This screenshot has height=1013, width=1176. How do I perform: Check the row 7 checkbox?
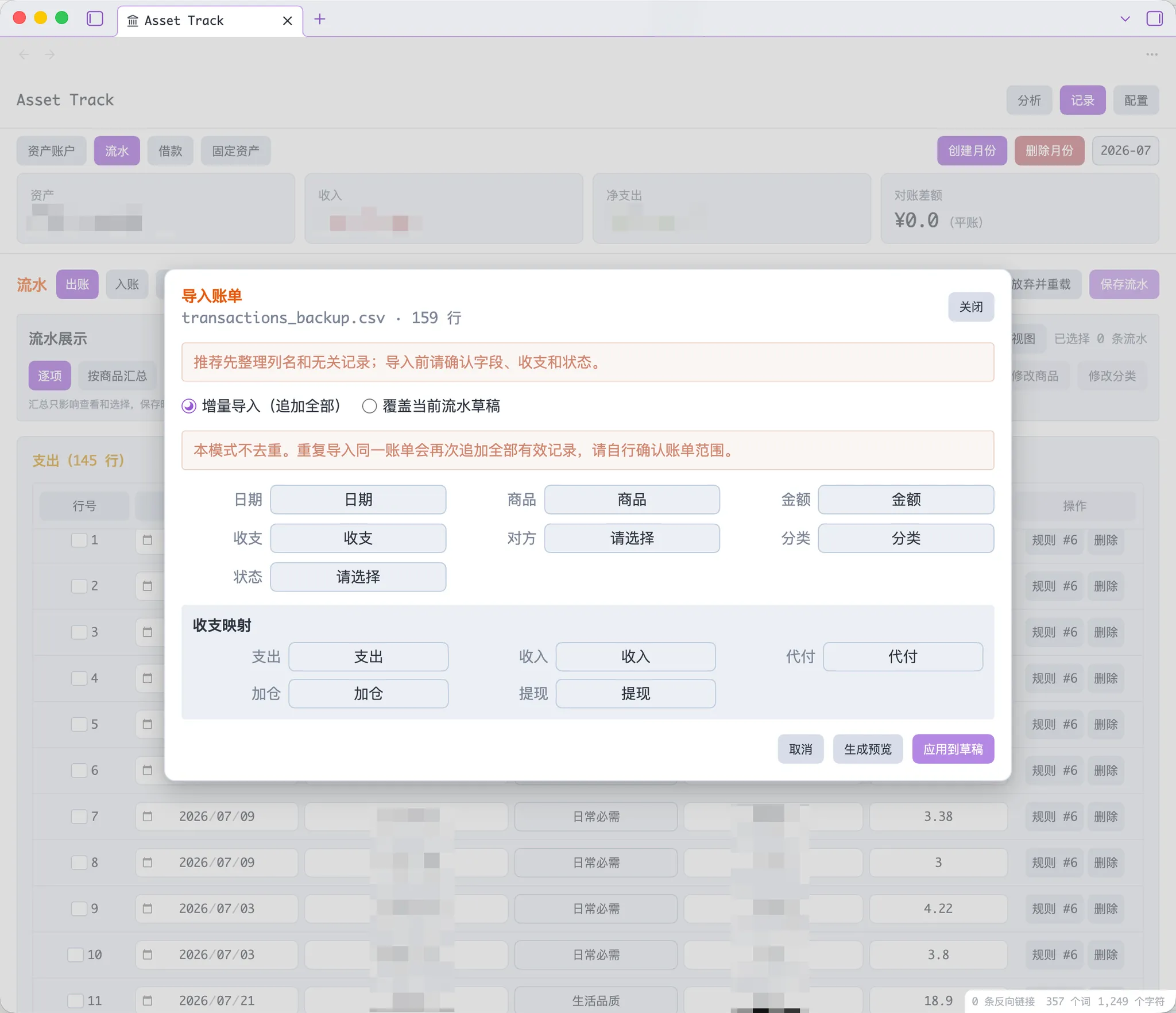pyautogui.click(x=79, y=816)
